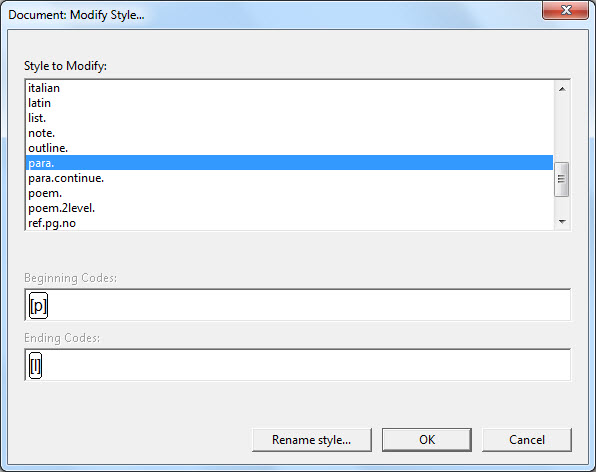Viewport: 596px width, 472px height.
Task: Pick the ref.pg.no style
Action: coord(289,223)
